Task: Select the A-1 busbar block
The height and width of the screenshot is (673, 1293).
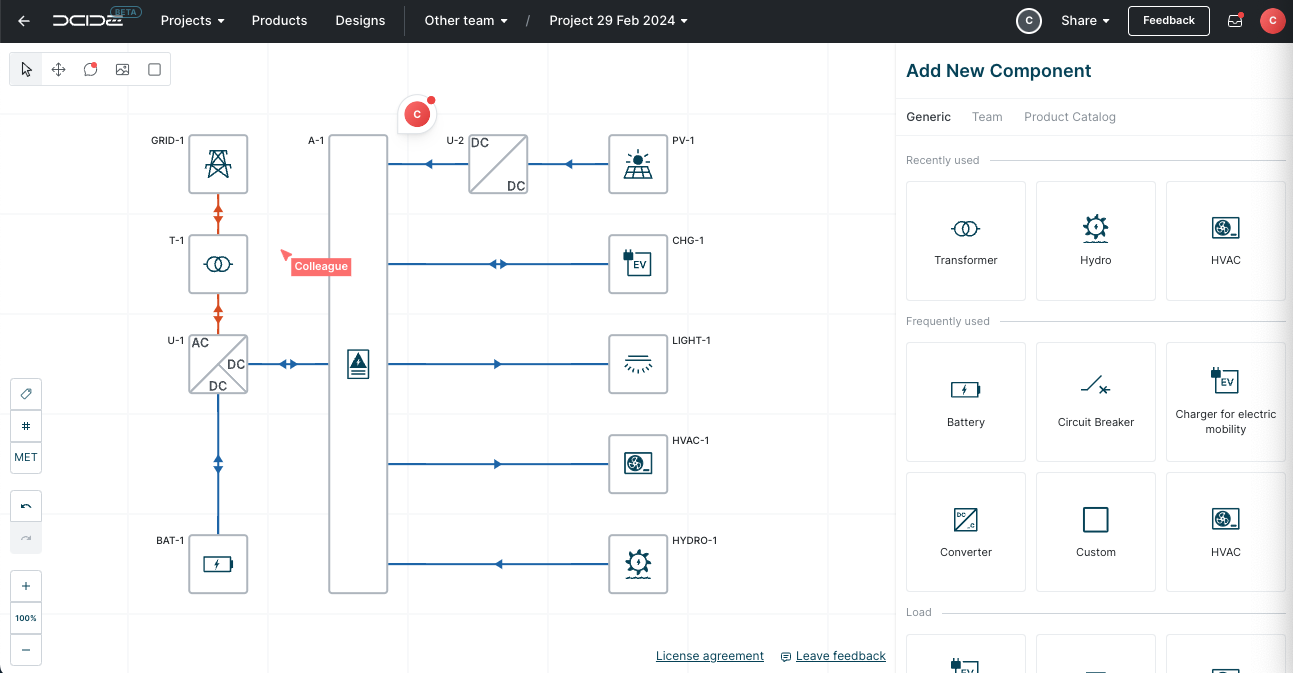Action: [x=358, y=364]
